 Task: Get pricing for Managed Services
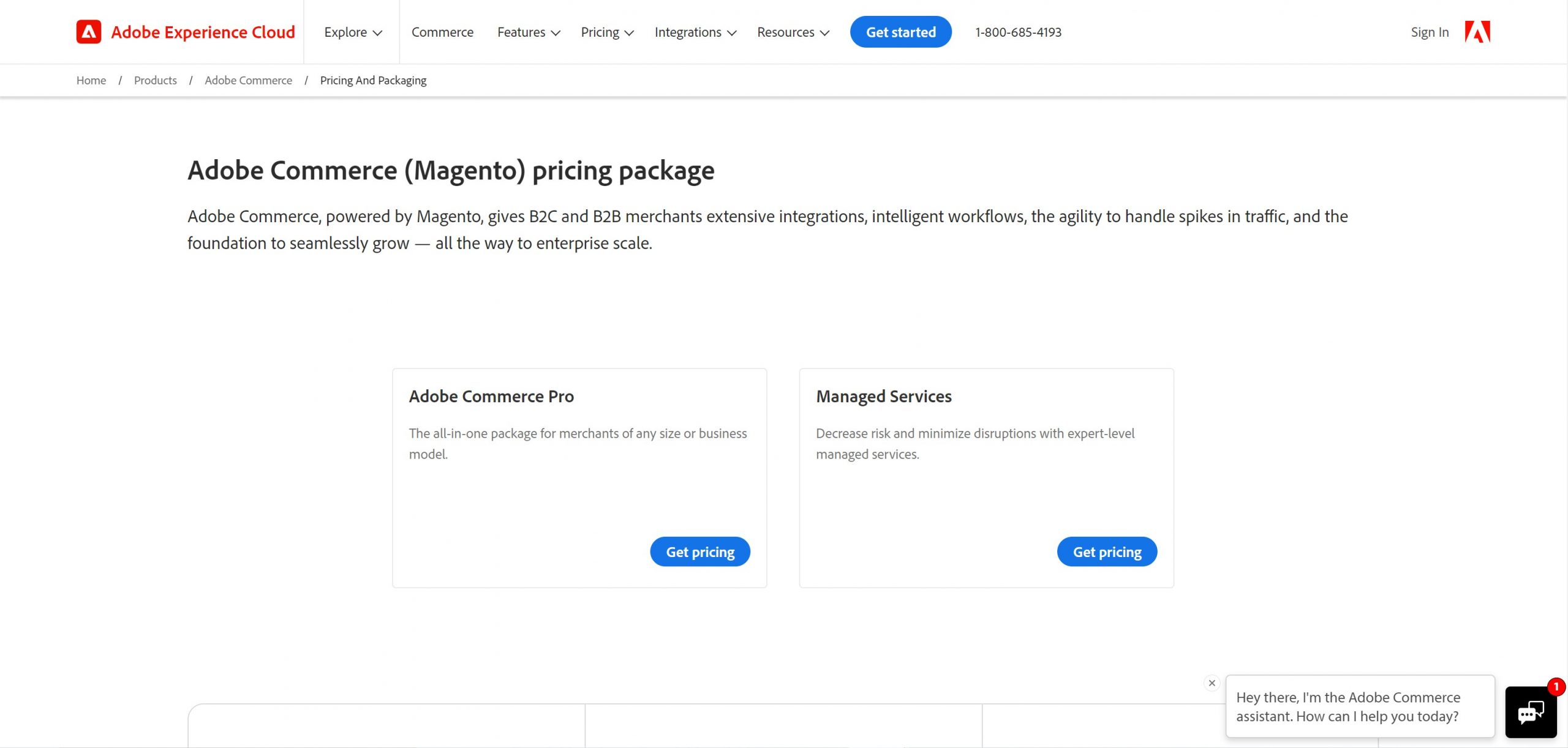click(1106, 552)
